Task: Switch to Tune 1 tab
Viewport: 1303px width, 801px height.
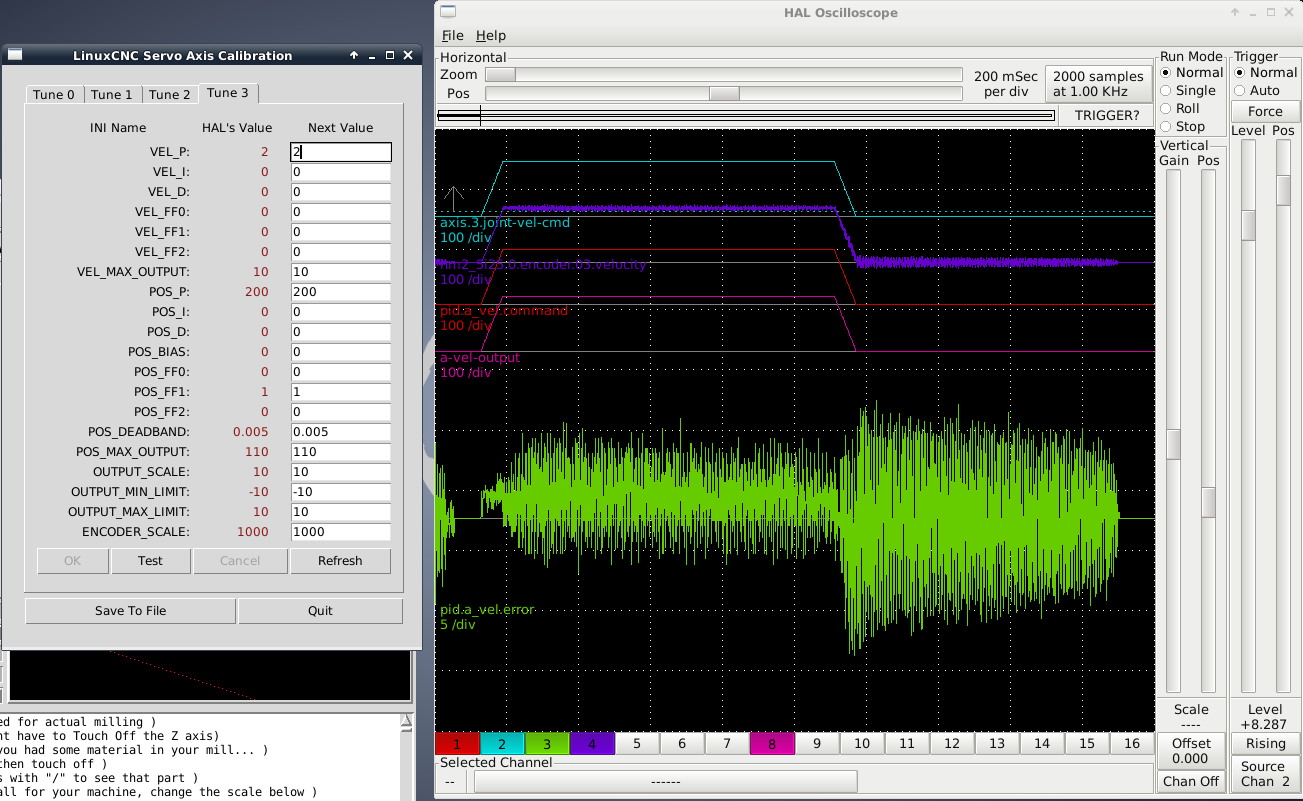Action: click(112, 95)
